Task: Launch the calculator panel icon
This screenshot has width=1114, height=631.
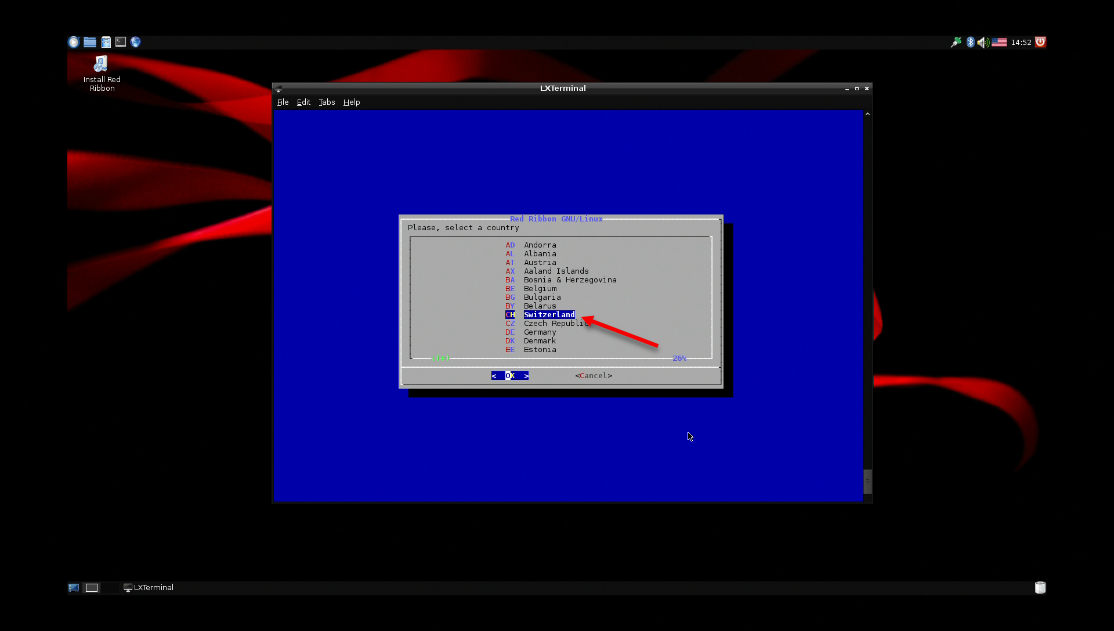Action: tap(105, 42)
